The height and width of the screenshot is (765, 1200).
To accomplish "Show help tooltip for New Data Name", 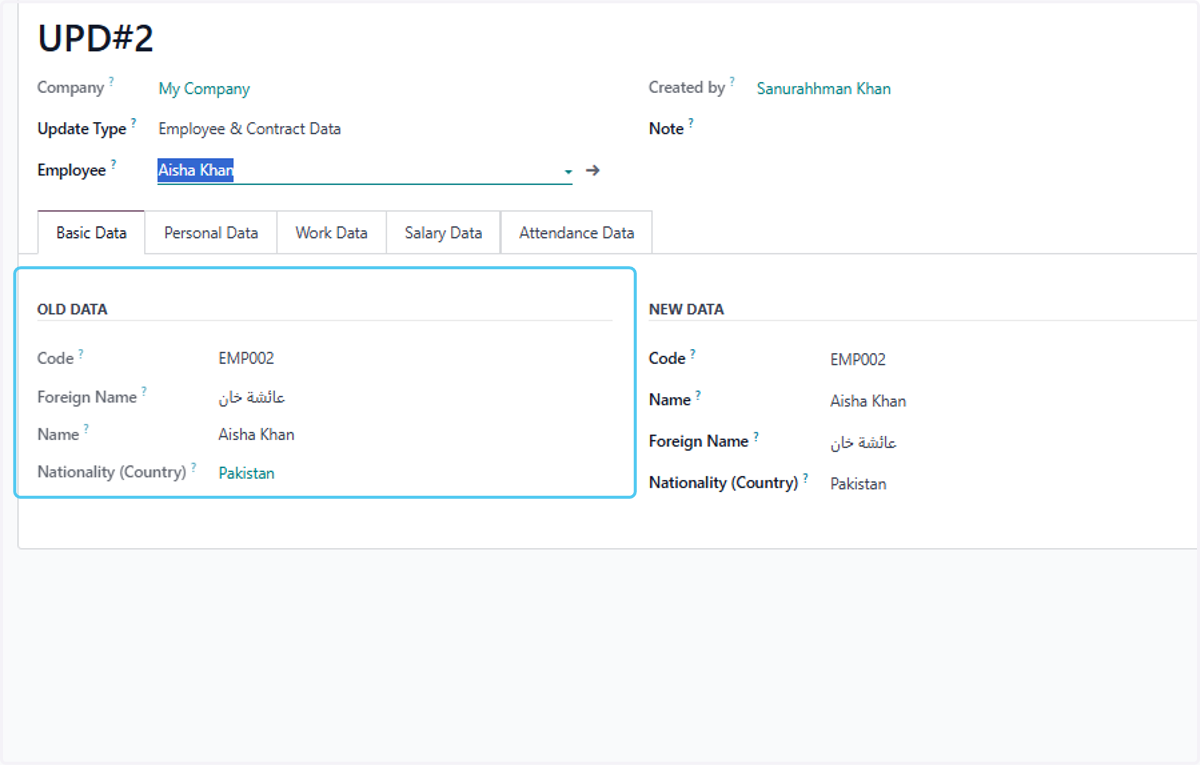I will pyautogui.click(x=698, y=394).
